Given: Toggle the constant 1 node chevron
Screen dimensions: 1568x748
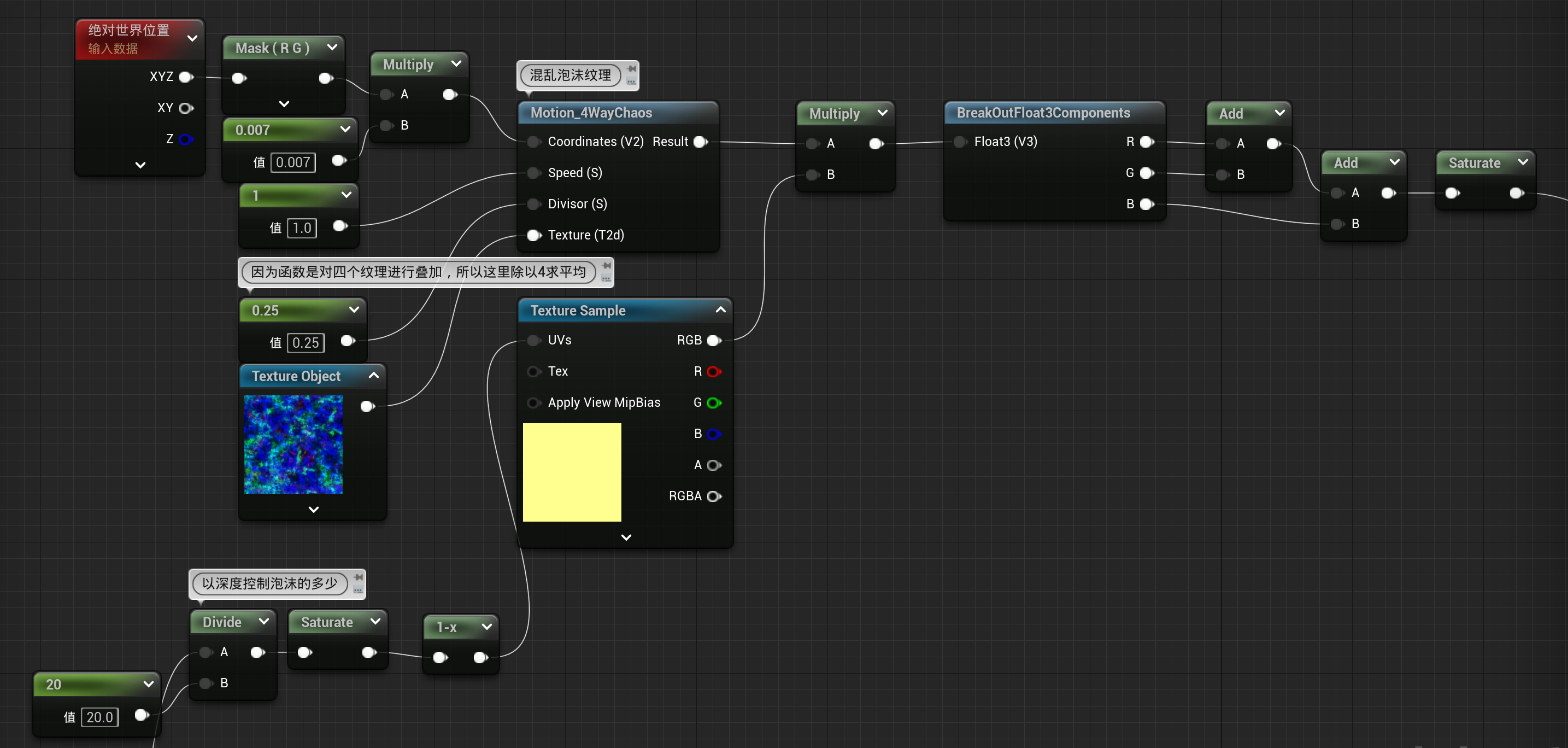Looking at the screenshot, I should tap(347, 195).
